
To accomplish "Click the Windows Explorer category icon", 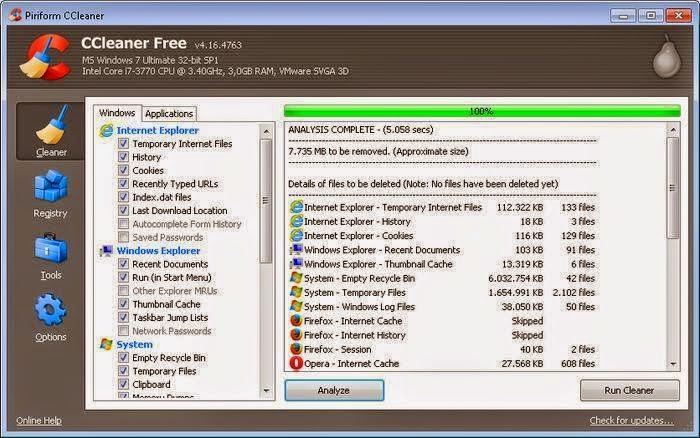I will (x=106, y=251).
